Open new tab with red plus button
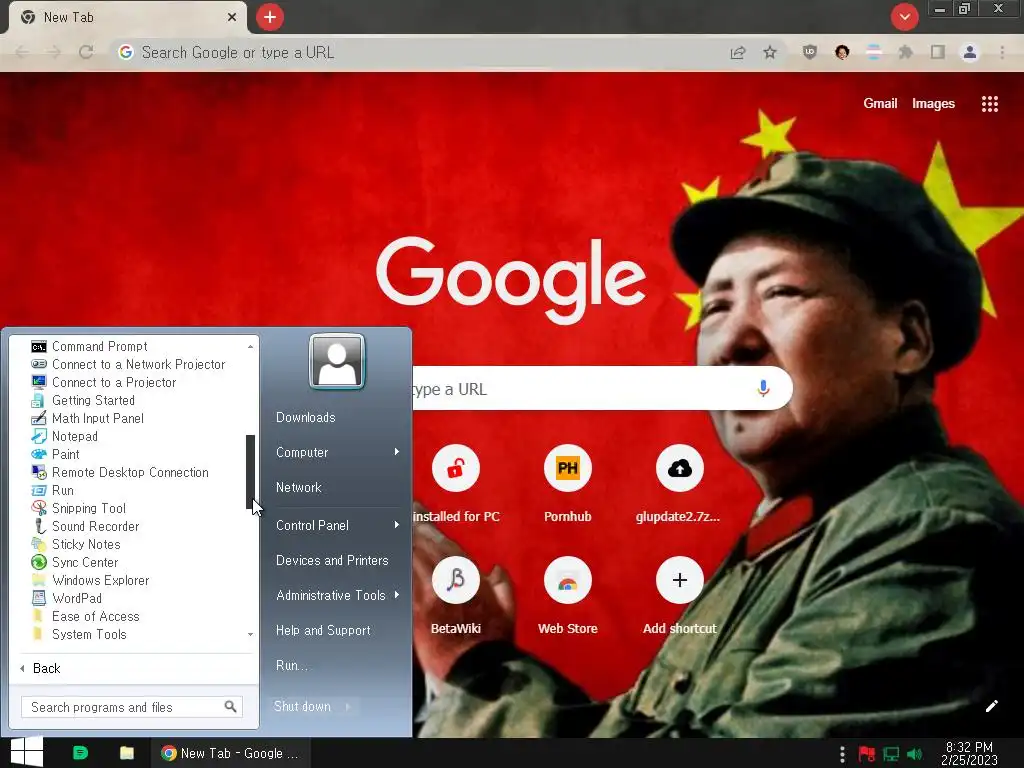This screenshot has height=768, width=1024. tap(270, 17)
